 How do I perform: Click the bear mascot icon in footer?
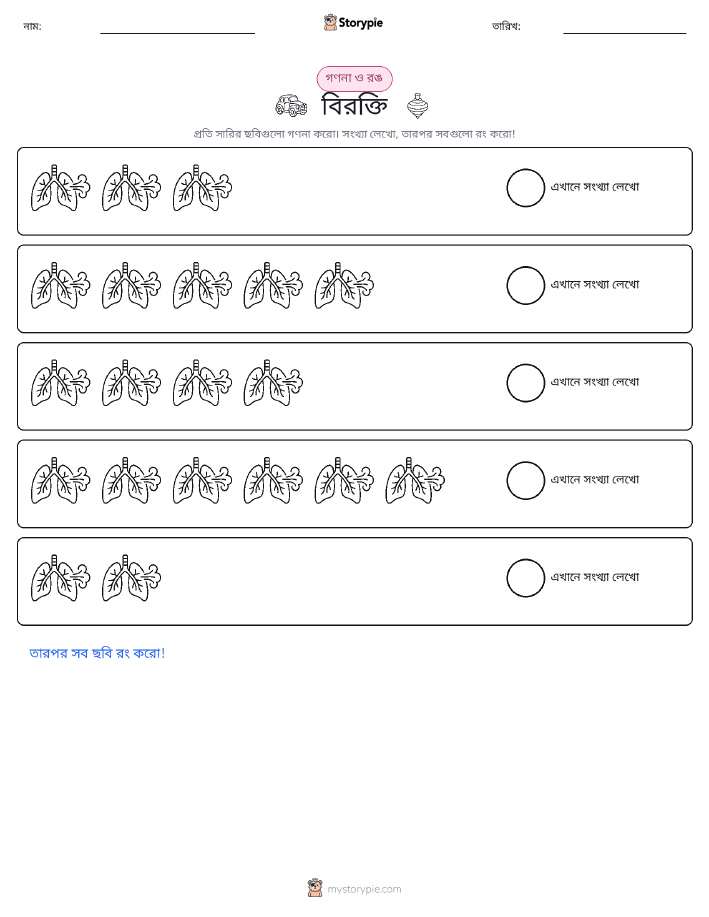[315, 888]
